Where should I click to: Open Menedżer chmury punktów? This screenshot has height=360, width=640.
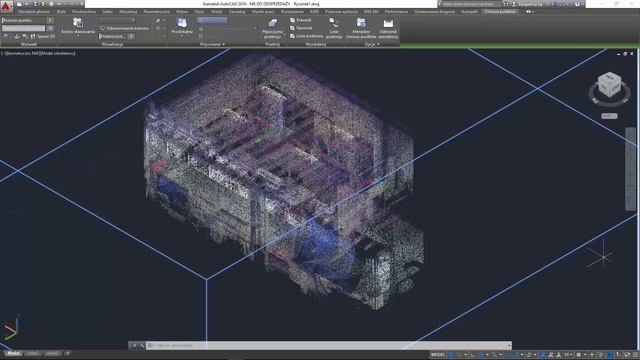point(361,29)
